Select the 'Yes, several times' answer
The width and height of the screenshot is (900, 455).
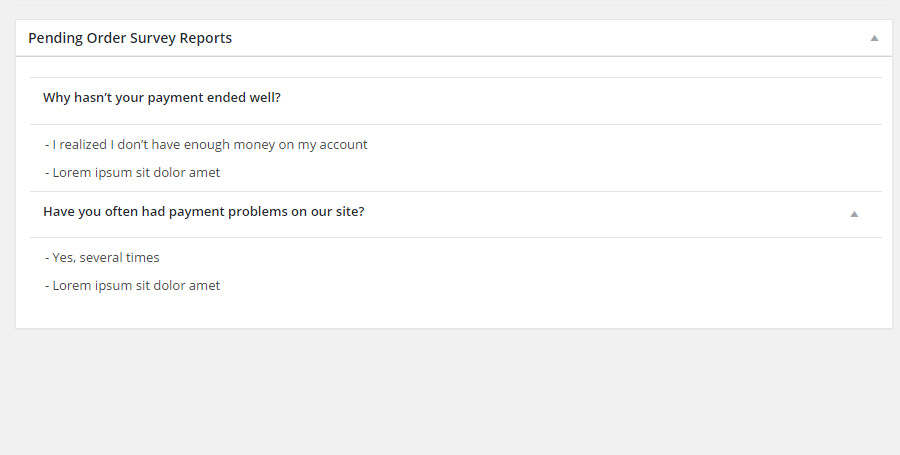click(x=102, y=258)
